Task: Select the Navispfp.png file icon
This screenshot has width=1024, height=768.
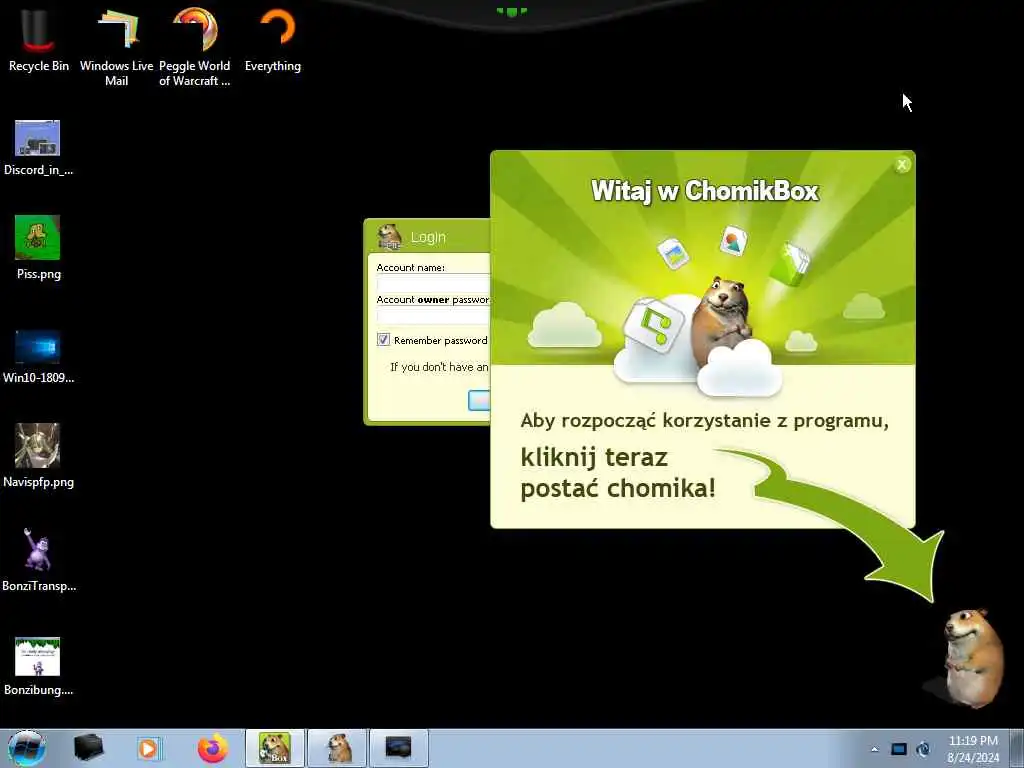Action: [x=38, y=456]
